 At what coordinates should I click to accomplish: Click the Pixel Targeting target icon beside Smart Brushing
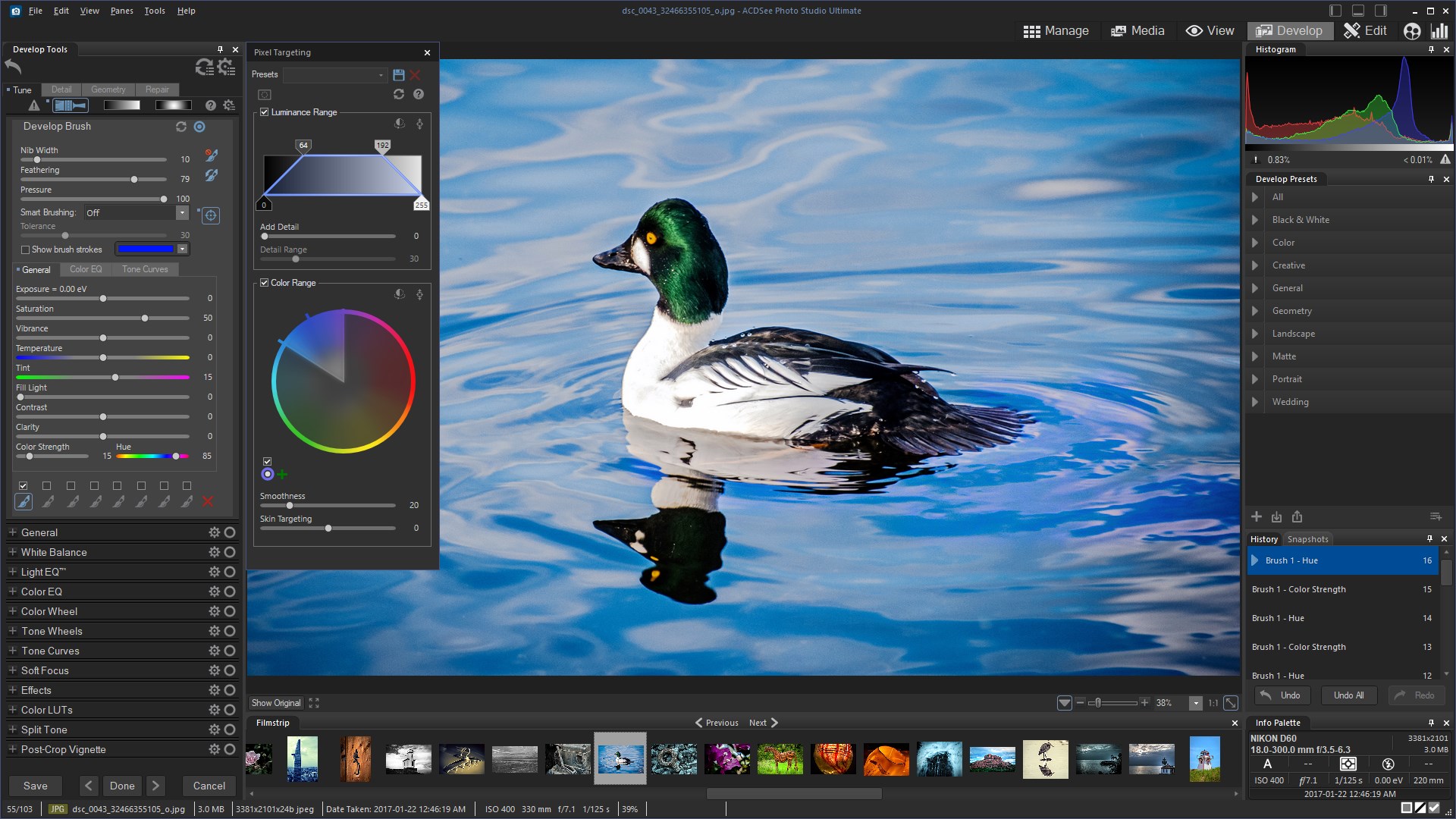point(211,215)
